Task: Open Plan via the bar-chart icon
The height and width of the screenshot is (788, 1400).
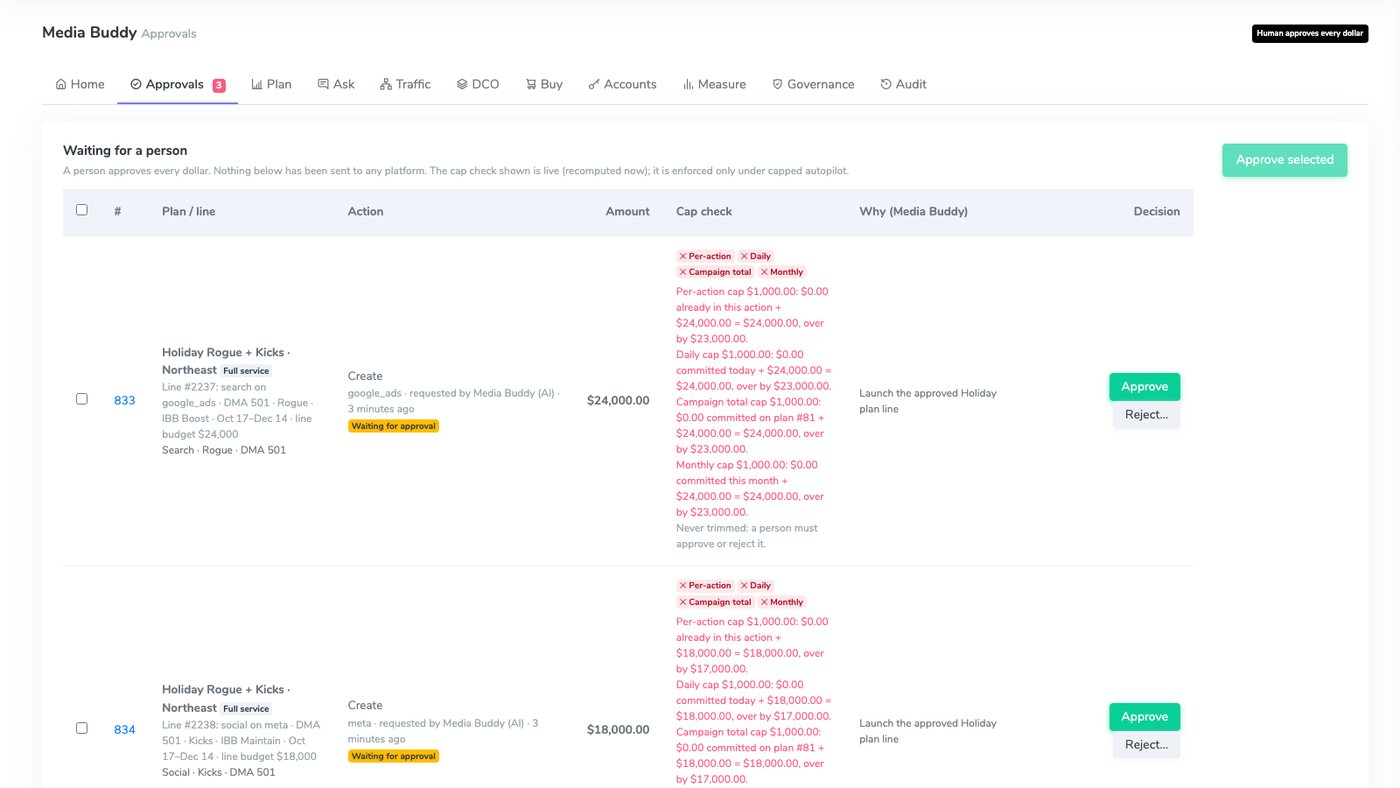Action: (x=257, y=85)
